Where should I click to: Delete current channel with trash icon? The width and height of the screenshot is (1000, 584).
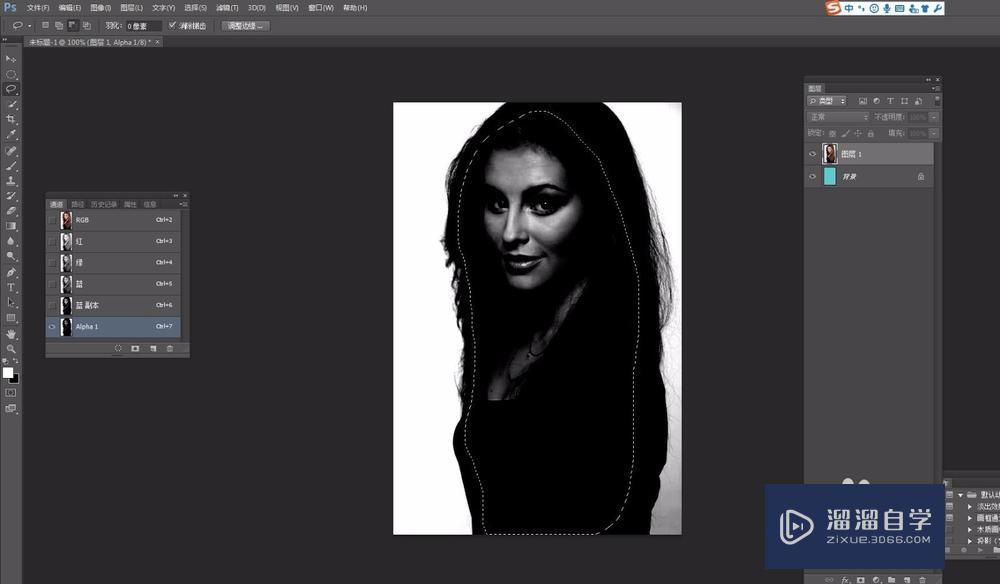(x=170, y=348)
